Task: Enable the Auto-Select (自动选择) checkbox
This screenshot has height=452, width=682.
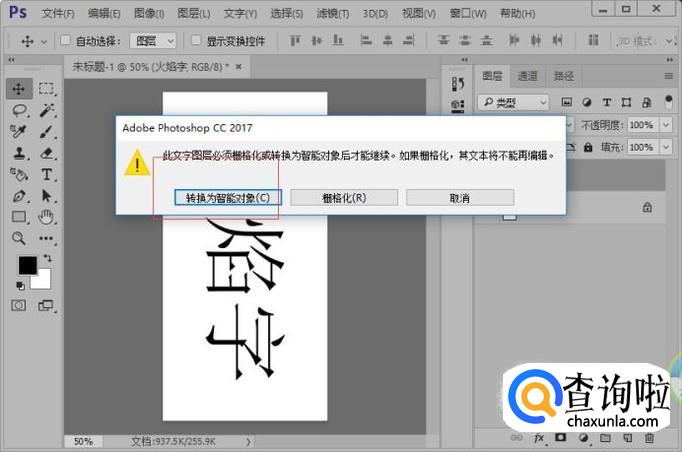Action: click(65, 40)
